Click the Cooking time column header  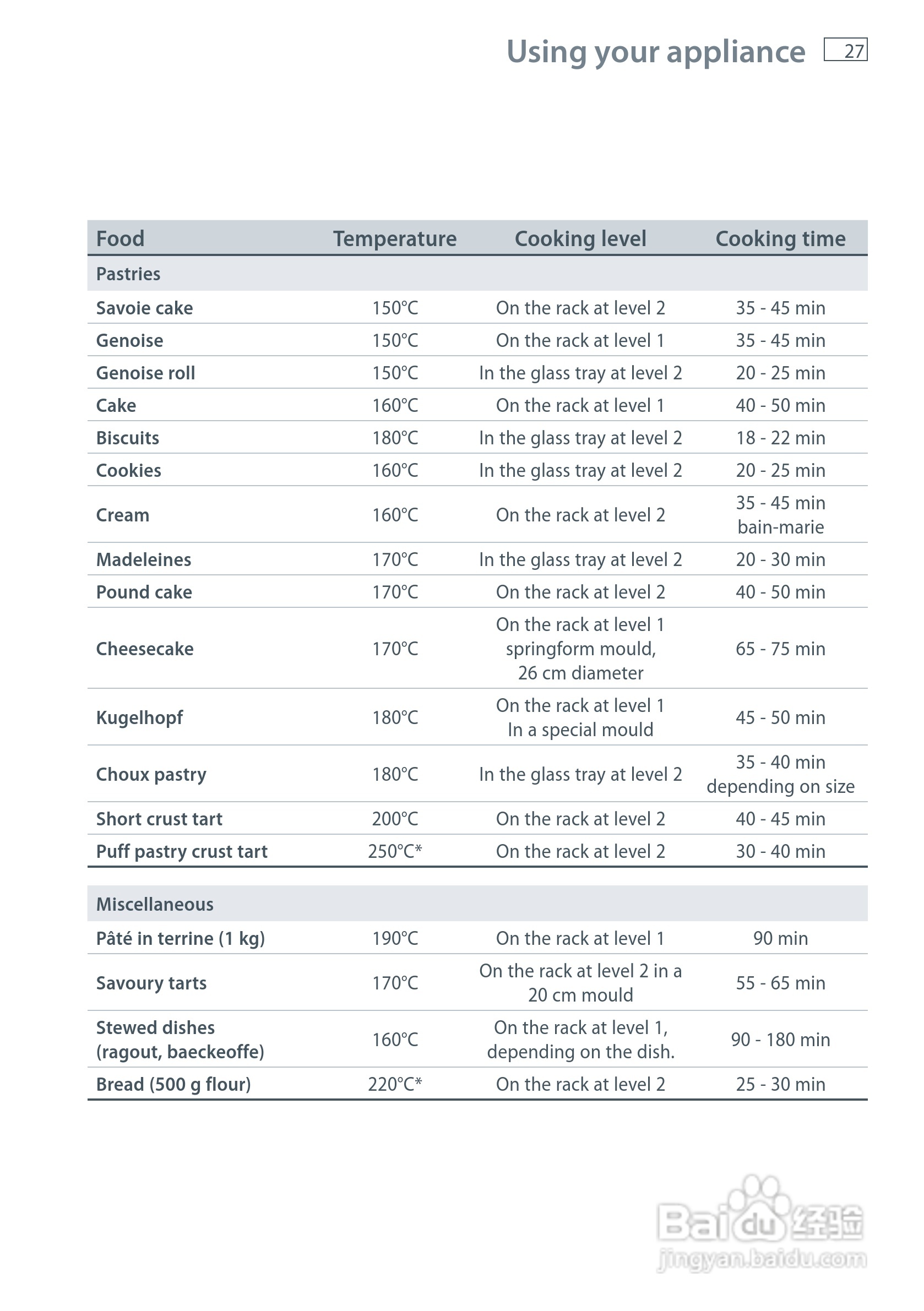coord(780,238)
